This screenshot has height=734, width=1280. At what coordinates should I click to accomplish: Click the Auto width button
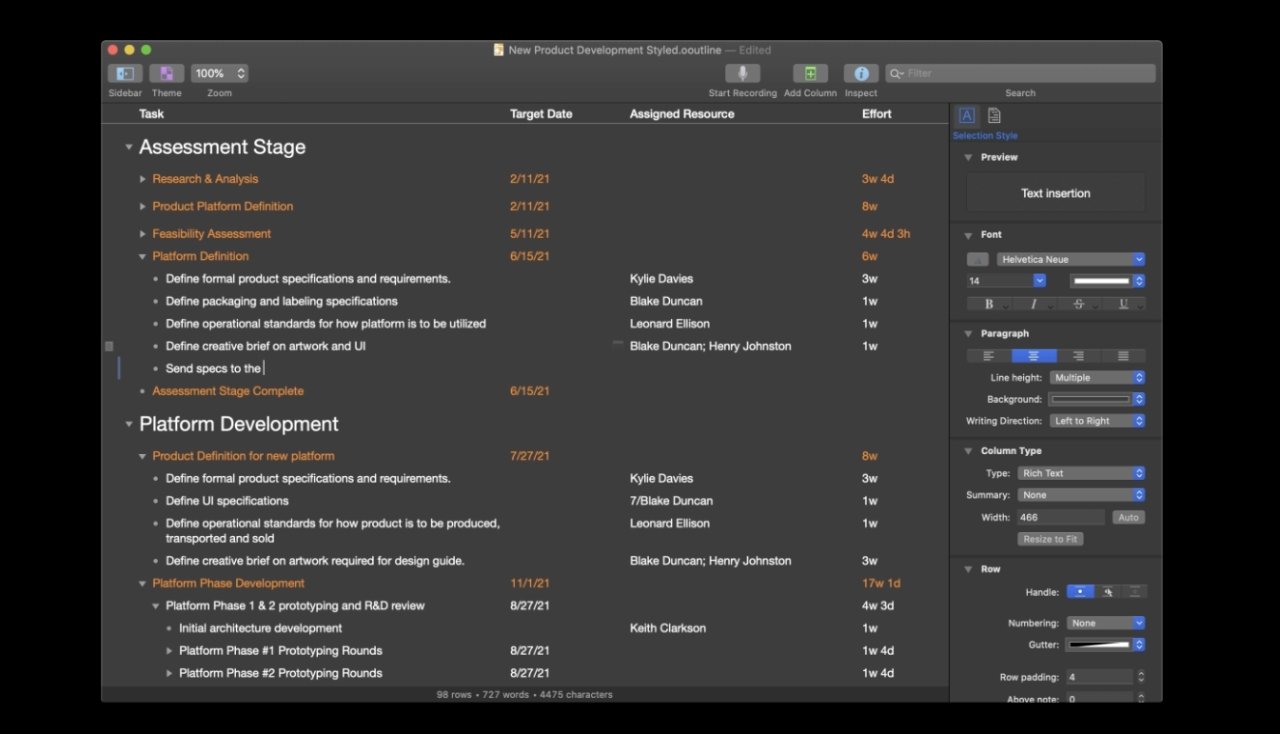click(1128, 517)
